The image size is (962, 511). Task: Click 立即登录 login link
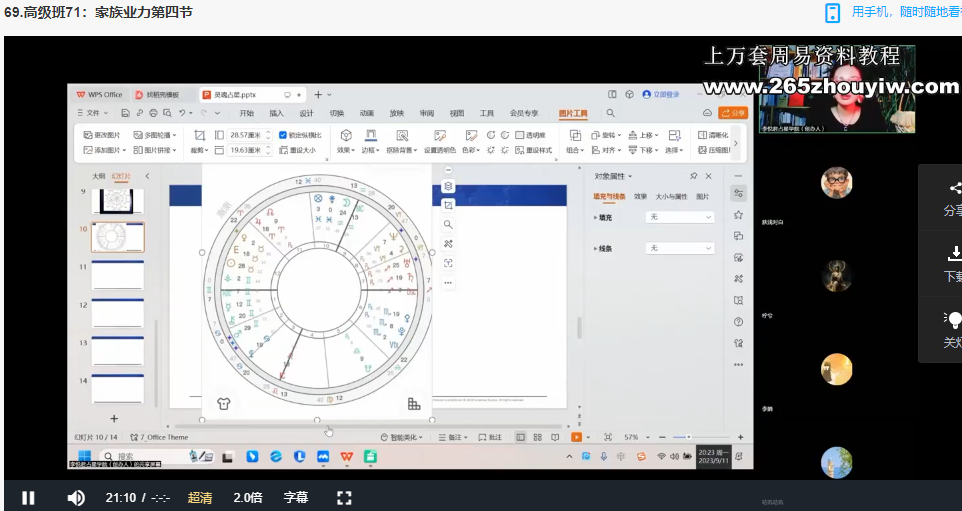[661, 94]
